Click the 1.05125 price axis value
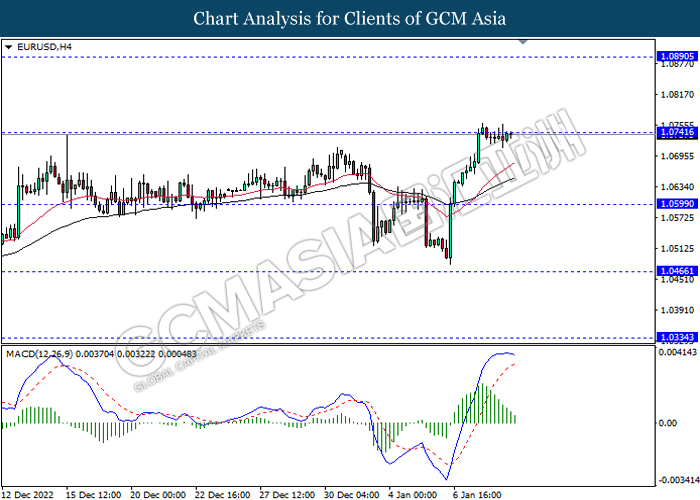The width and height of the screenshot is (700, 500). [677, 249]
